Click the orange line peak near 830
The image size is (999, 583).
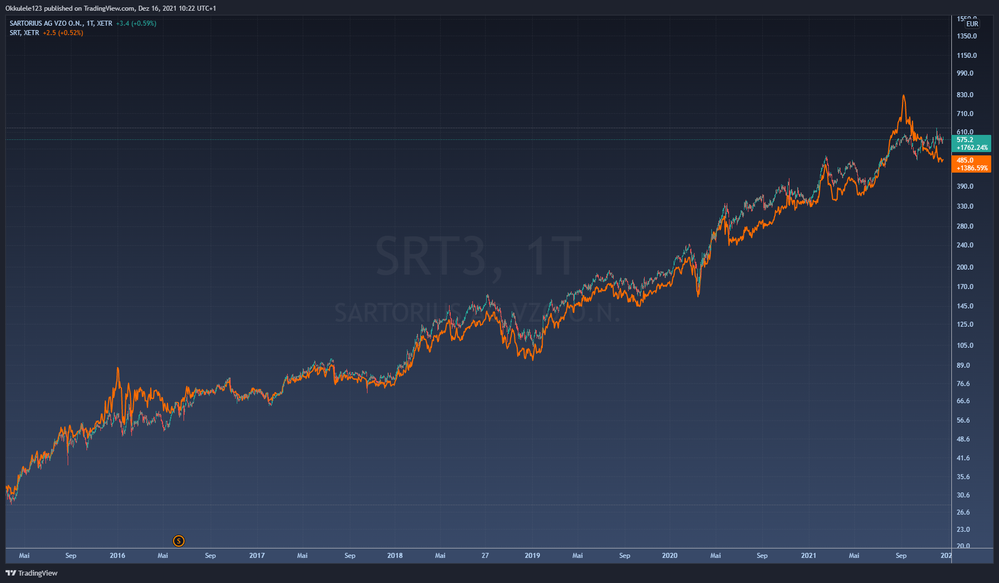pos(903,97)
